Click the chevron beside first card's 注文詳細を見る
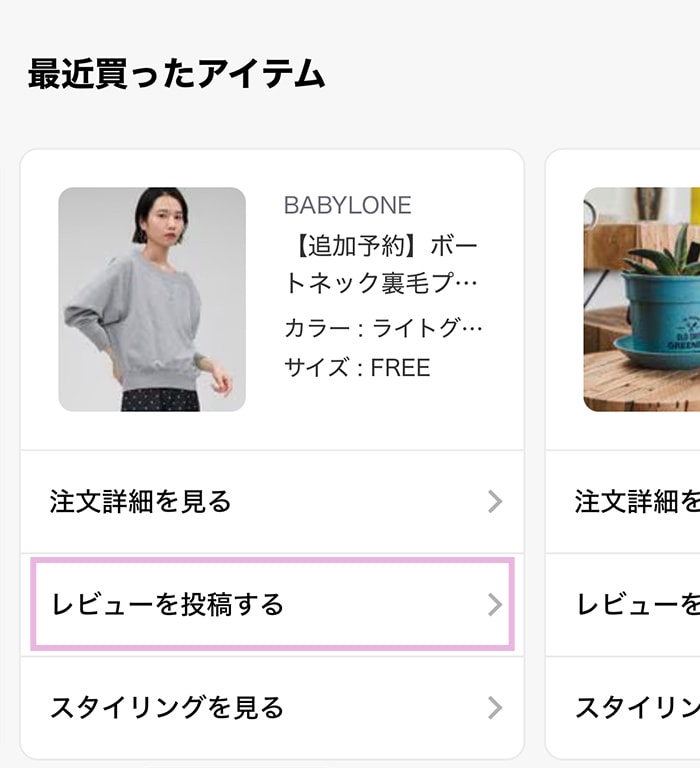 [494, 502]
